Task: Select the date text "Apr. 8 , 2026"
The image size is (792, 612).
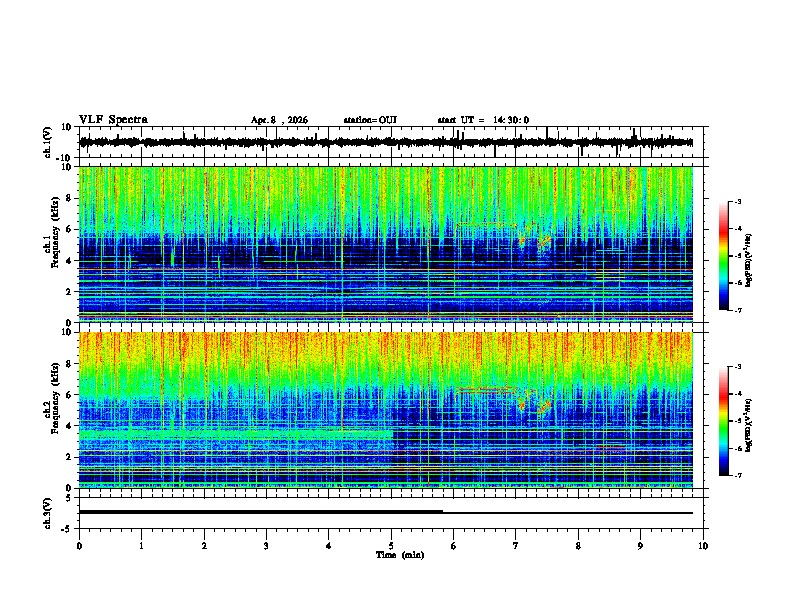Action: (x=279, y=120)
